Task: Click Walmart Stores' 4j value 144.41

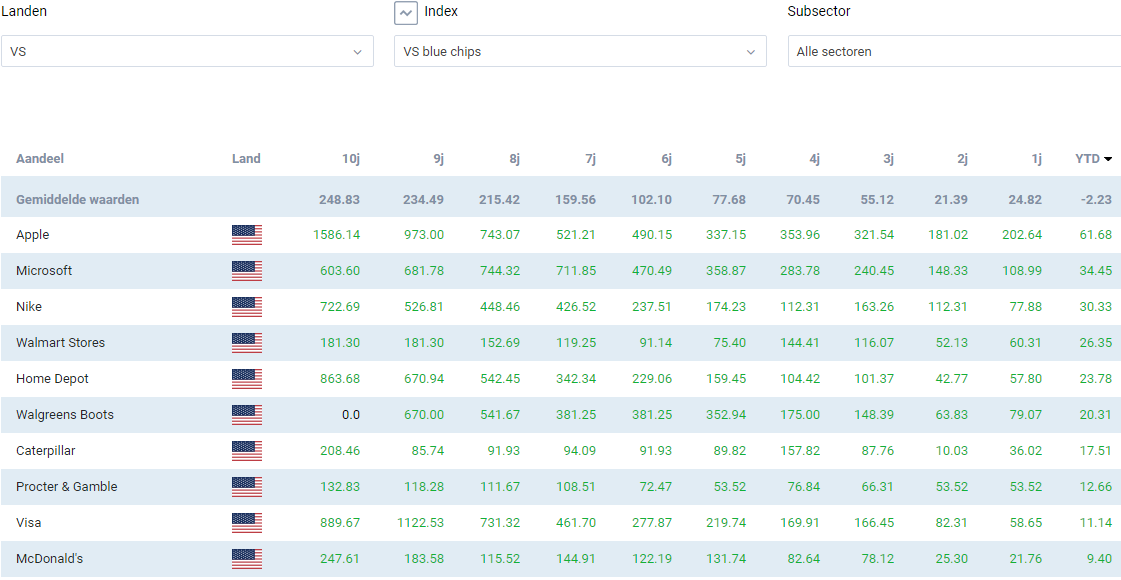Action: (800, 343)
